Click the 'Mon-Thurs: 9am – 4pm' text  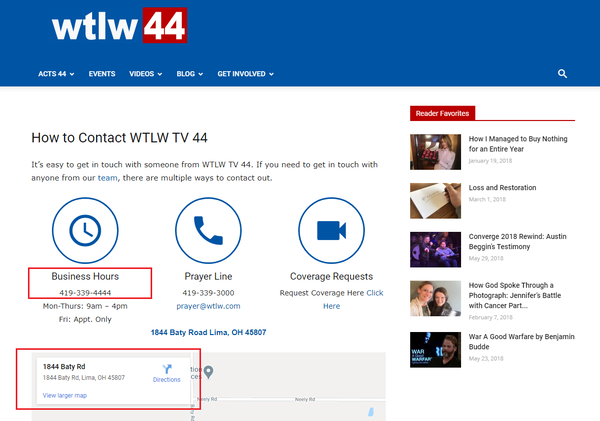point(85,306)
